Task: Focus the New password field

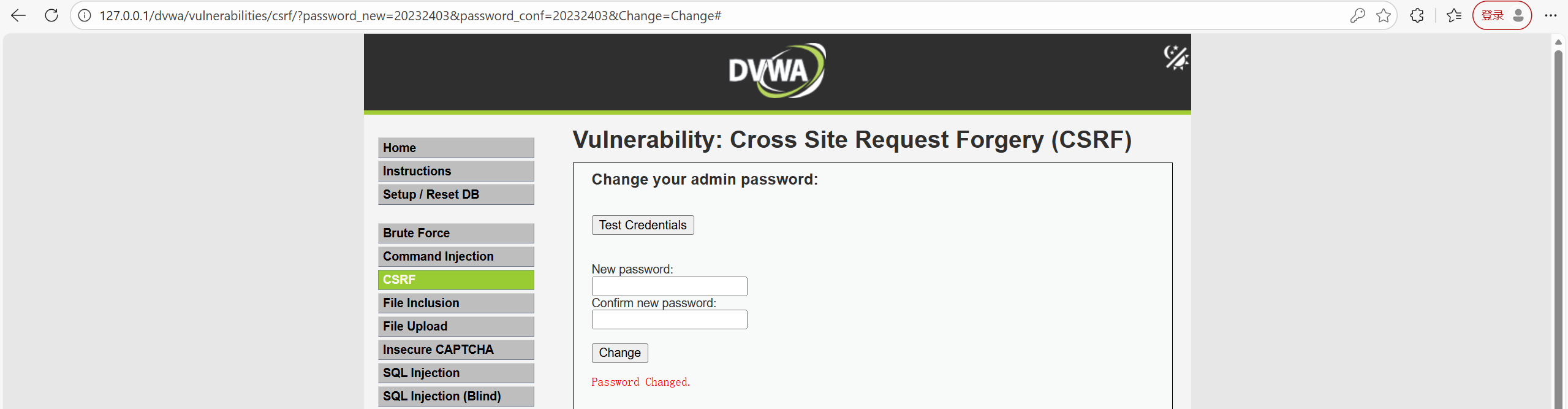Action: point(669,286)
